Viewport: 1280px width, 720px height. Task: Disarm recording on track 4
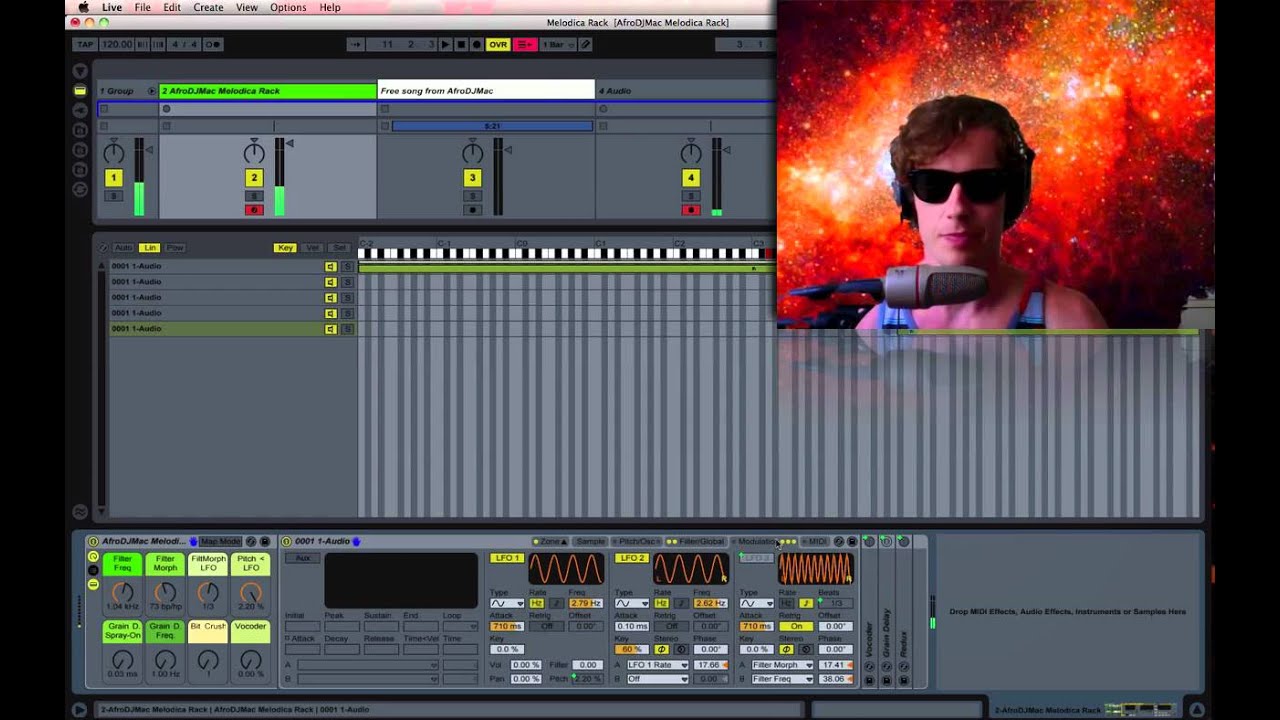point(691,210)
